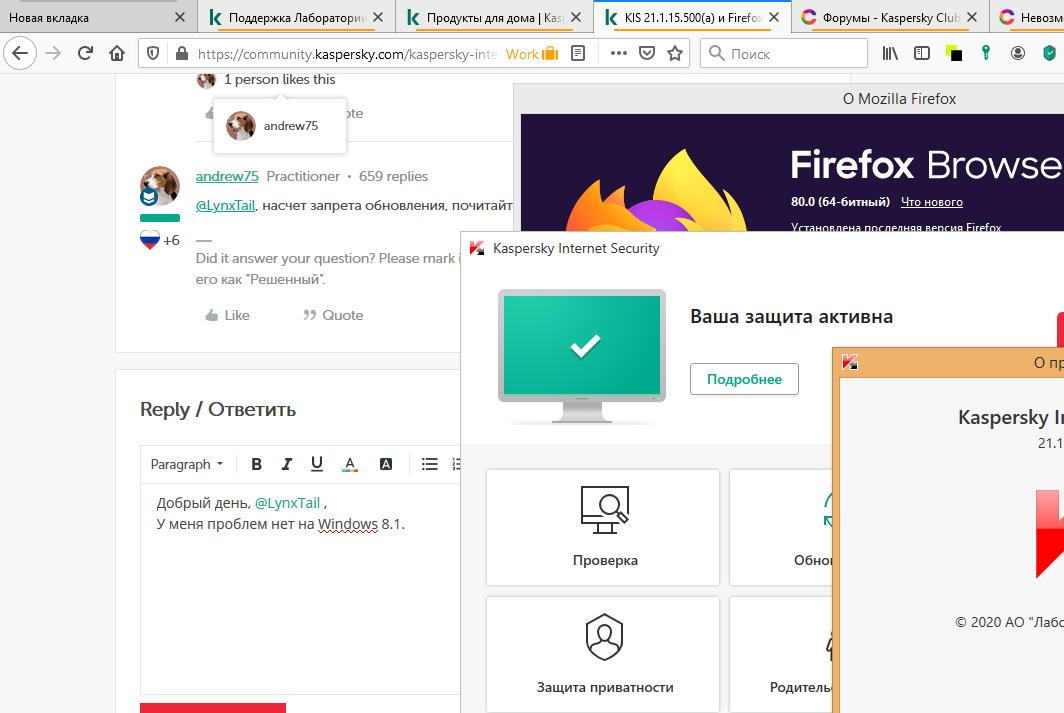Click the "Practitioner" rank label
This screenshot has width=1064, height=713.
(x=303, y=176)
